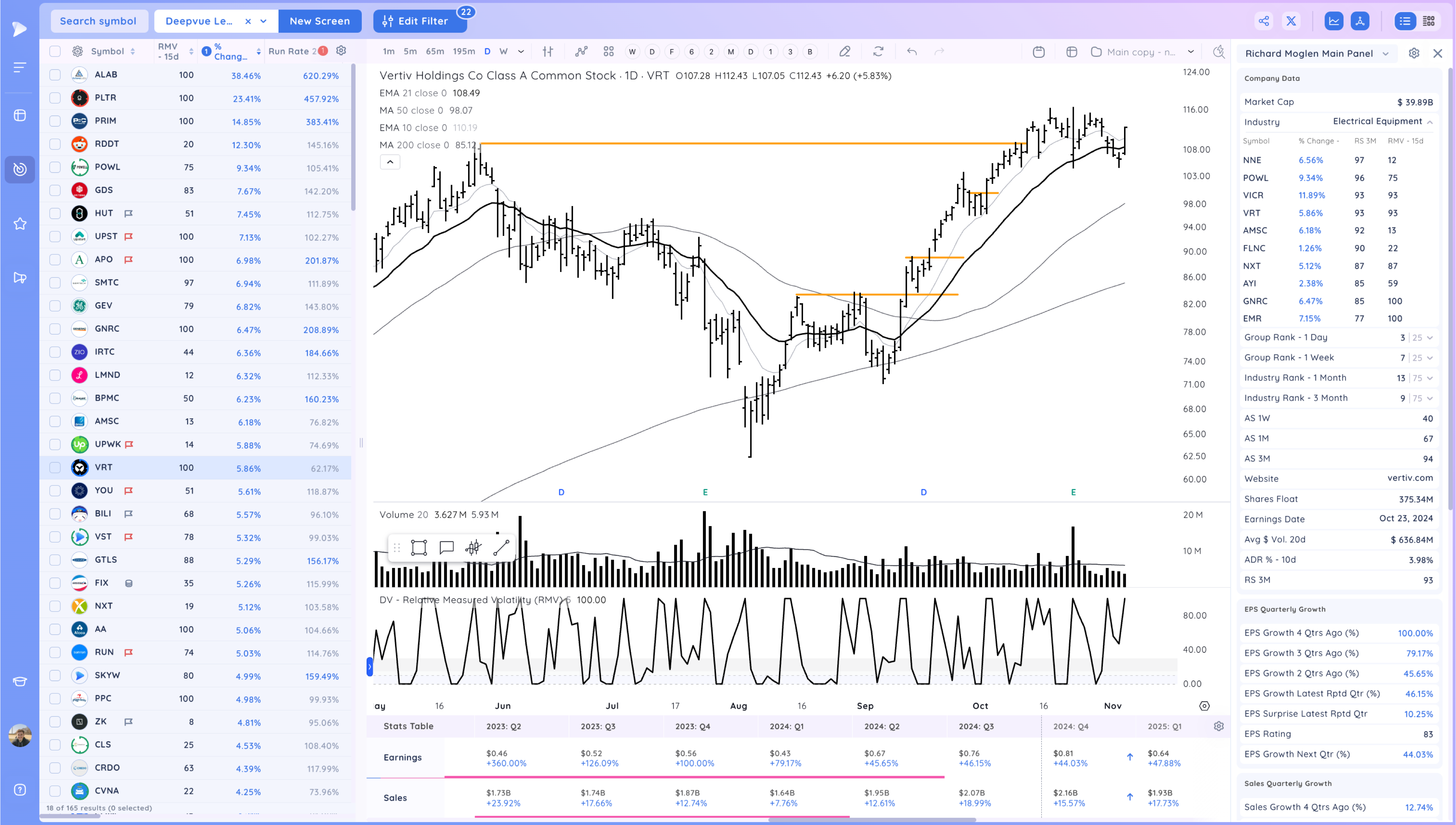The image size is (1456, 825).
Task: Check the ALAB row checkbox
Action: pyautogui.click(x=55, y=75)
